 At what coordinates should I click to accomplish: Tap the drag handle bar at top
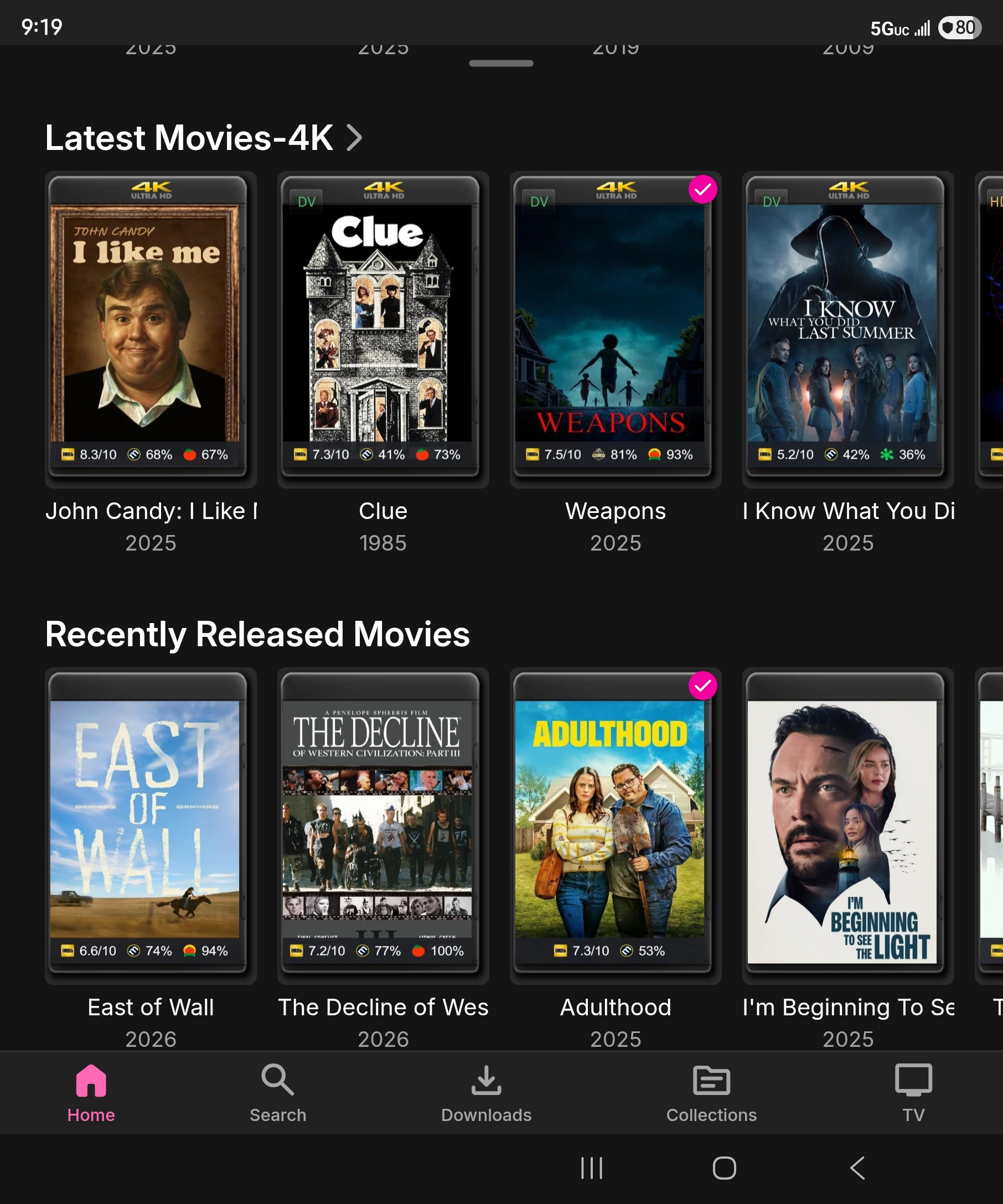501,64
